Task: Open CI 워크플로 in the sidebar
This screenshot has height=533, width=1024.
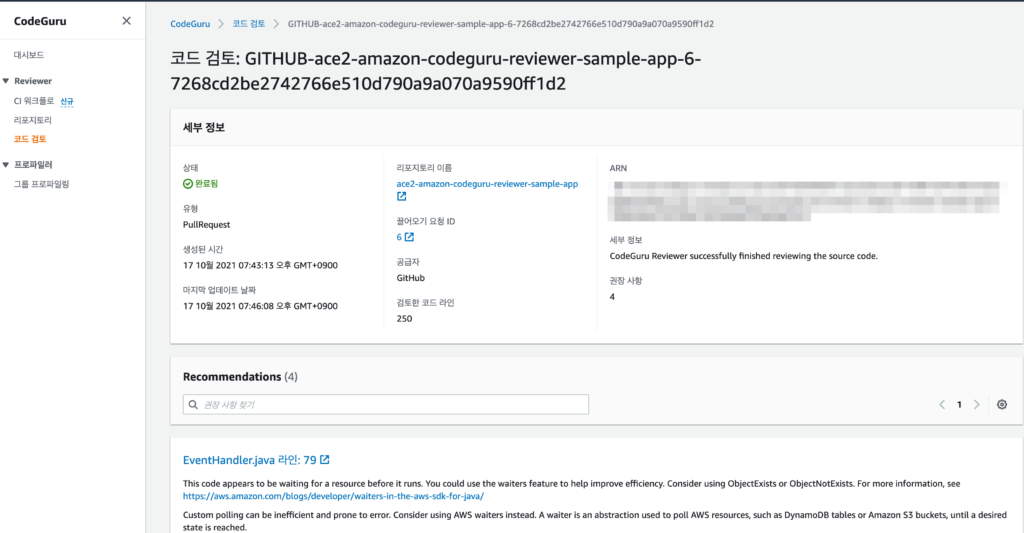Action: pyautogui.click(x=34, y=101)
